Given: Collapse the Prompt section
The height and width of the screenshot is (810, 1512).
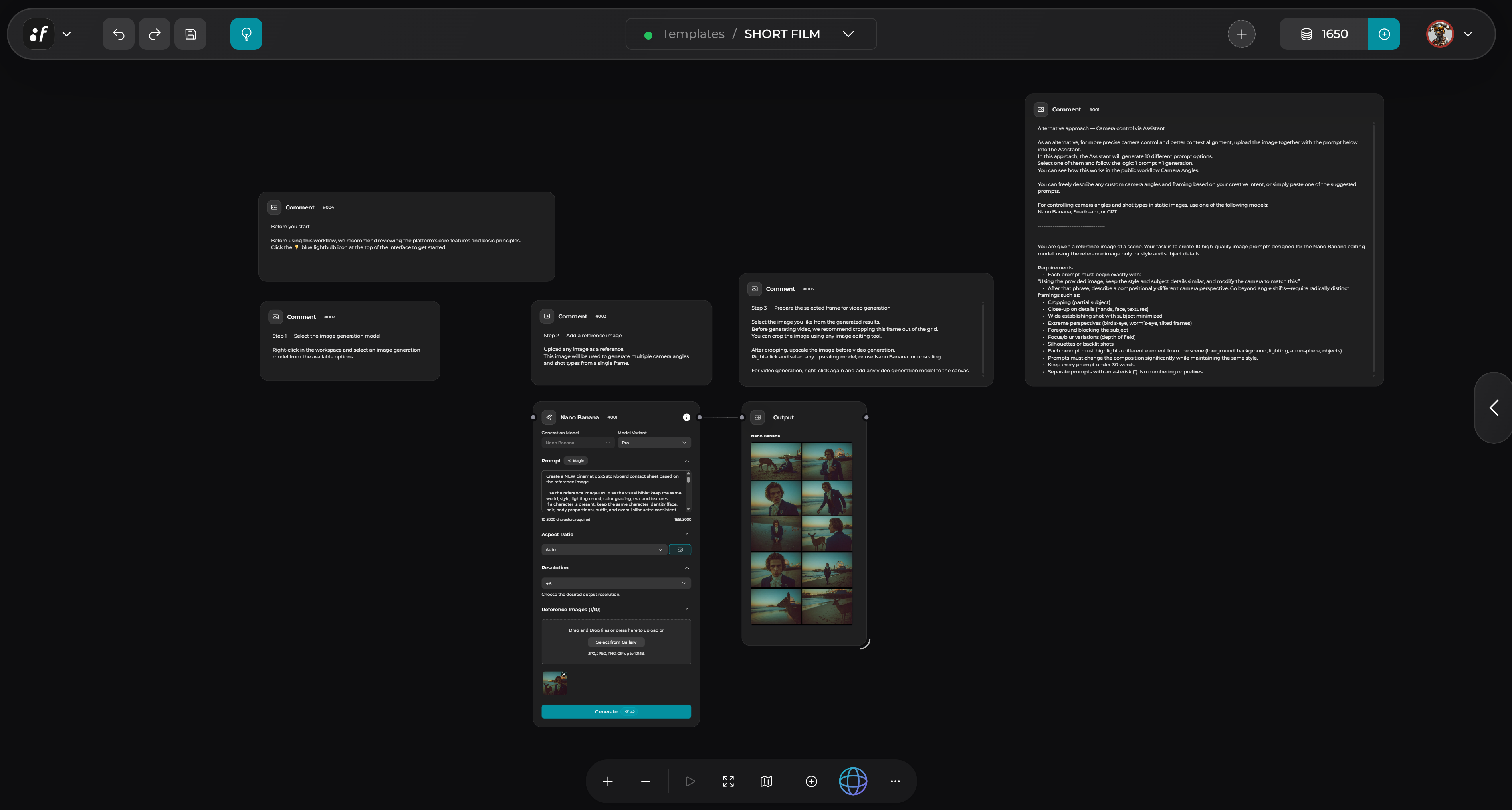Looking at the screenshot, I should coord(687,461).
